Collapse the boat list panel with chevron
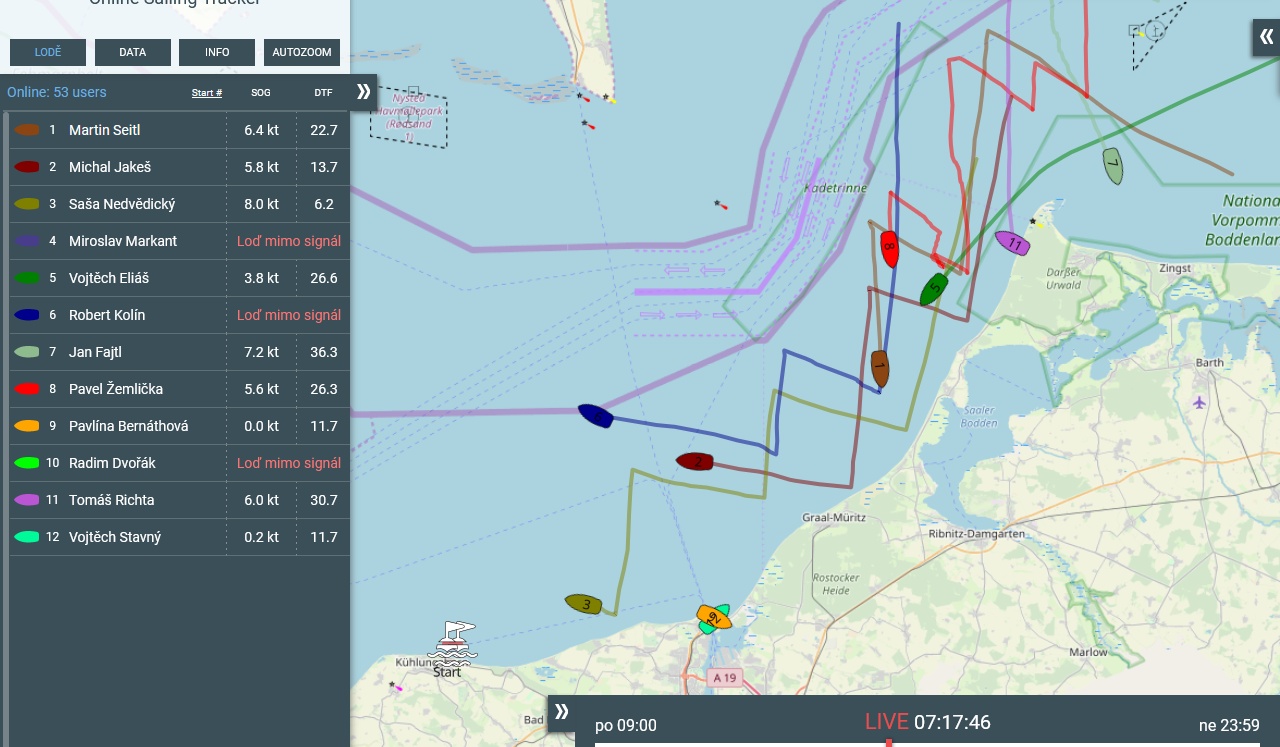1280x747 pixels. [x=363, y=92]
